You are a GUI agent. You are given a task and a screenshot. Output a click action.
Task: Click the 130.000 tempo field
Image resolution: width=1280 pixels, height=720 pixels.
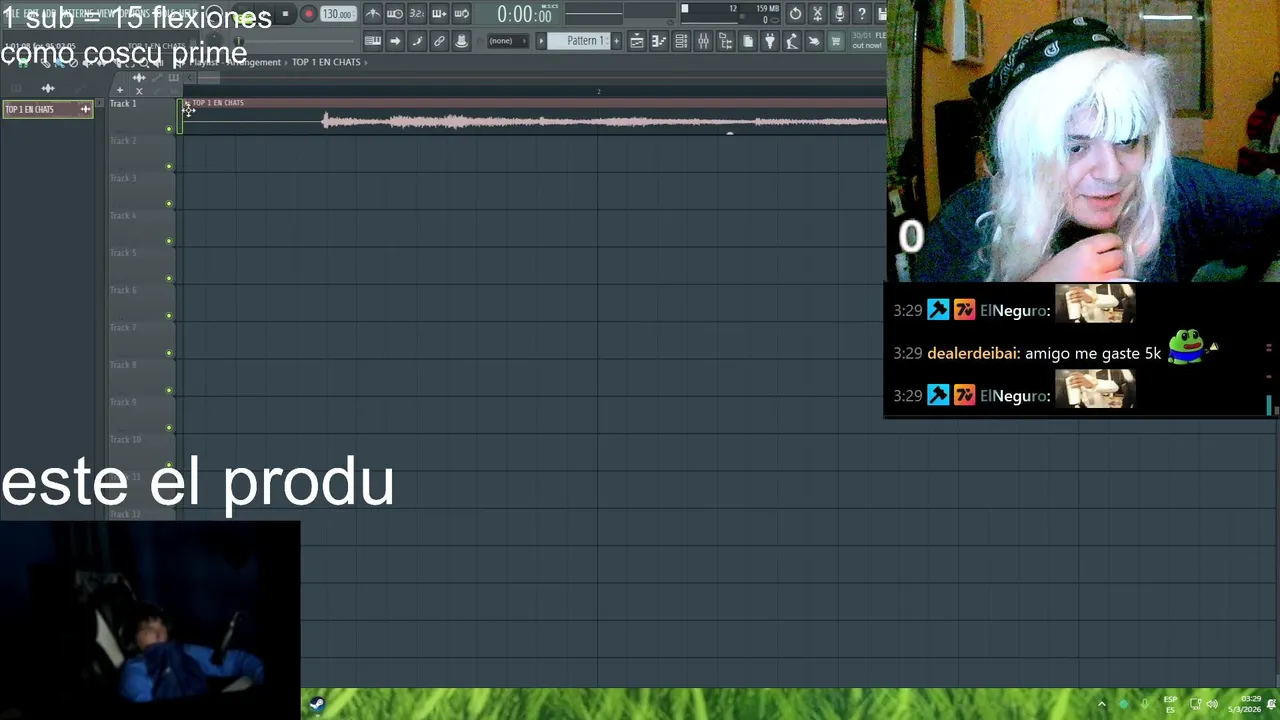[338, 14]
